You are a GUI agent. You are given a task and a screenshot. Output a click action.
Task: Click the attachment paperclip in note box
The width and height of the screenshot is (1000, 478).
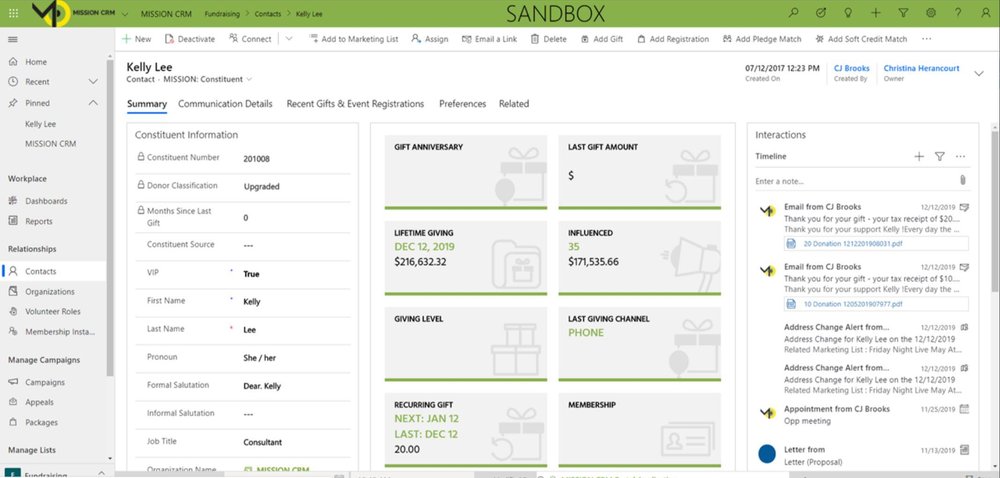click(962, 180)
